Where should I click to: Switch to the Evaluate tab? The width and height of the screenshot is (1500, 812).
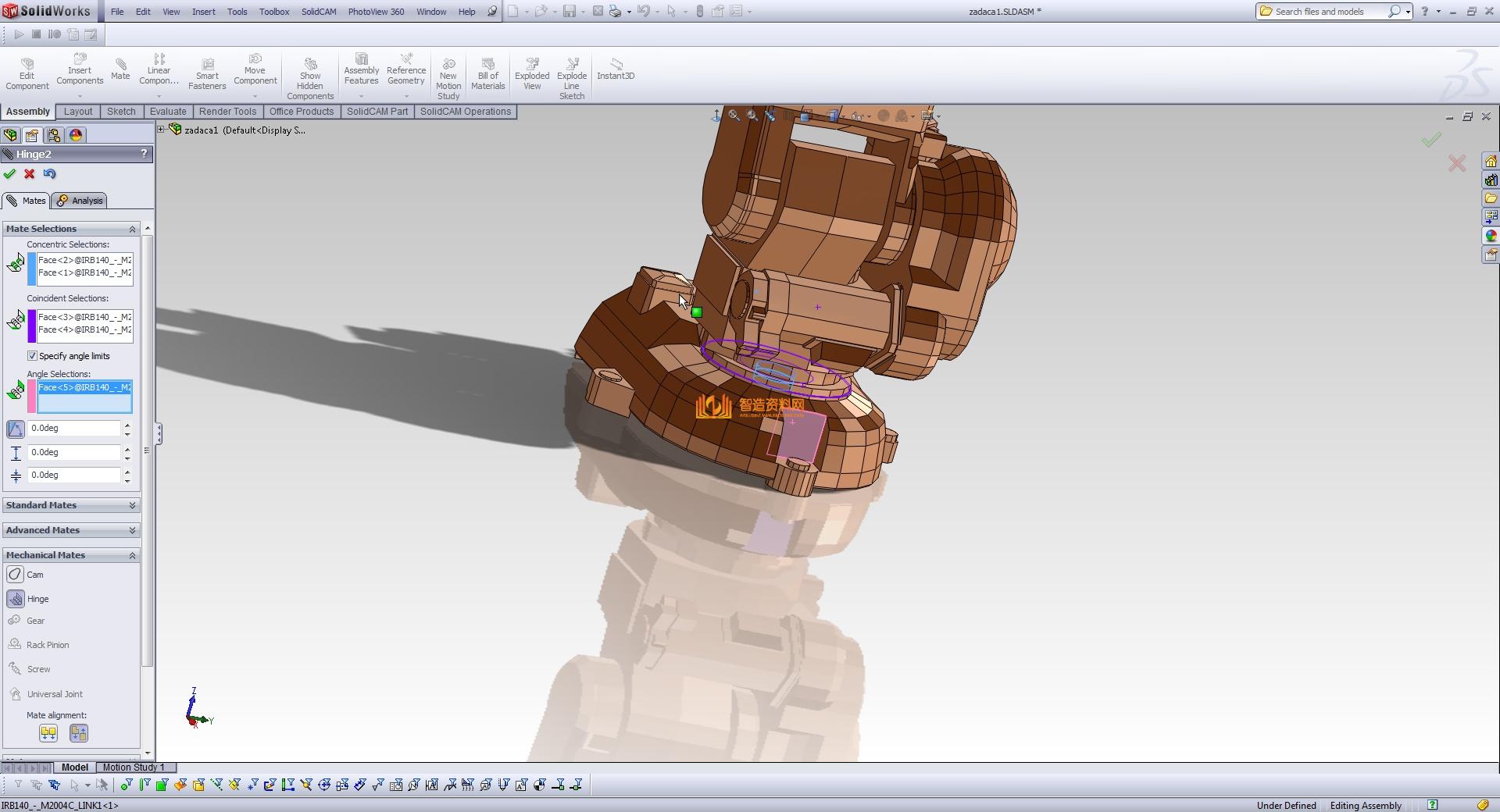168,112
